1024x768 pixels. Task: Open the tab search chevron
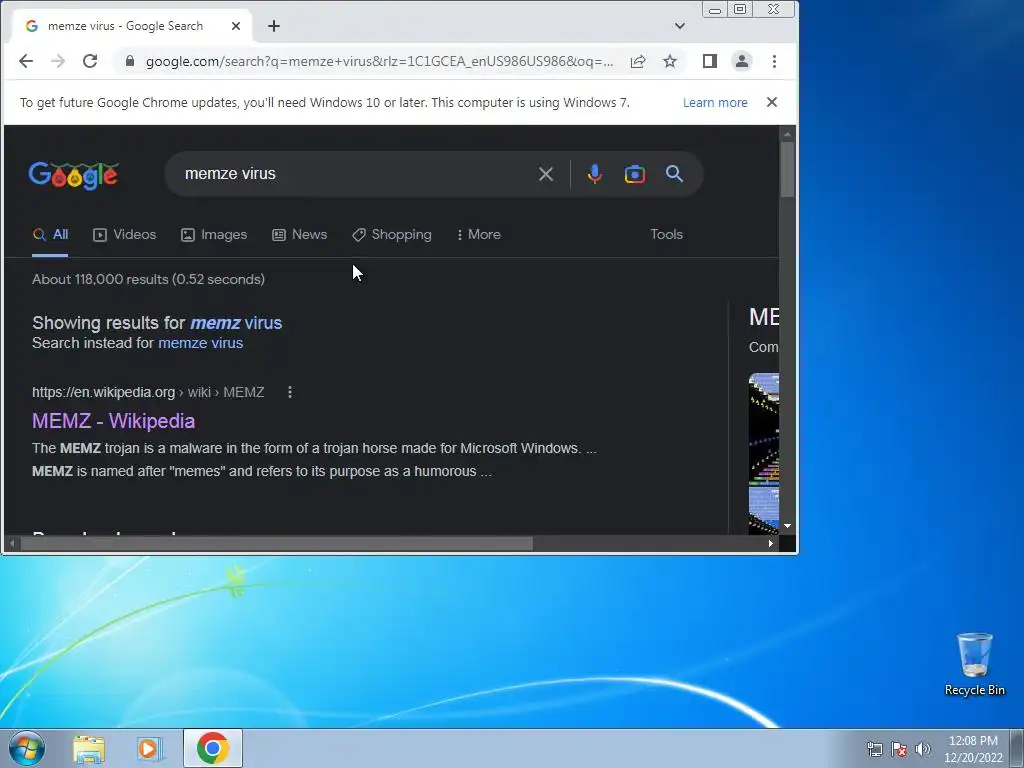tap(680, 26)
